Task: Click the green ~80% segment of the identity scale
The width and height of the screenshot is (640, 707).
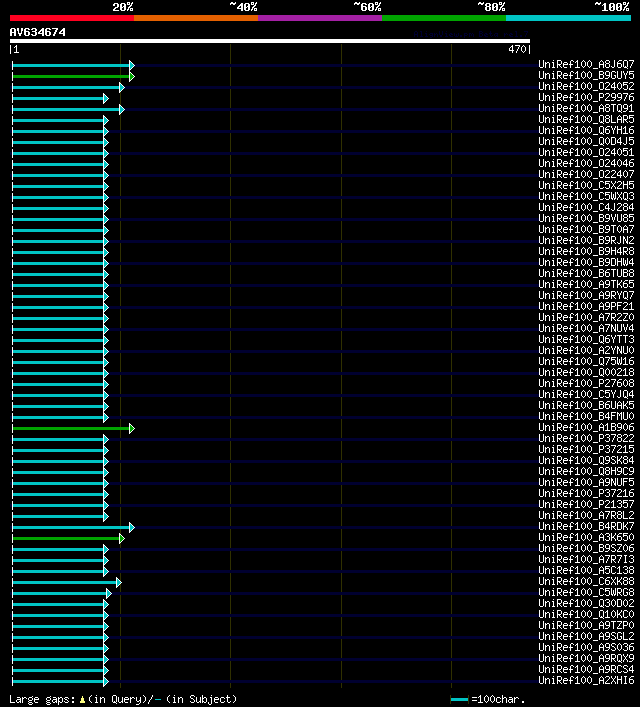Action: point(444,18)
